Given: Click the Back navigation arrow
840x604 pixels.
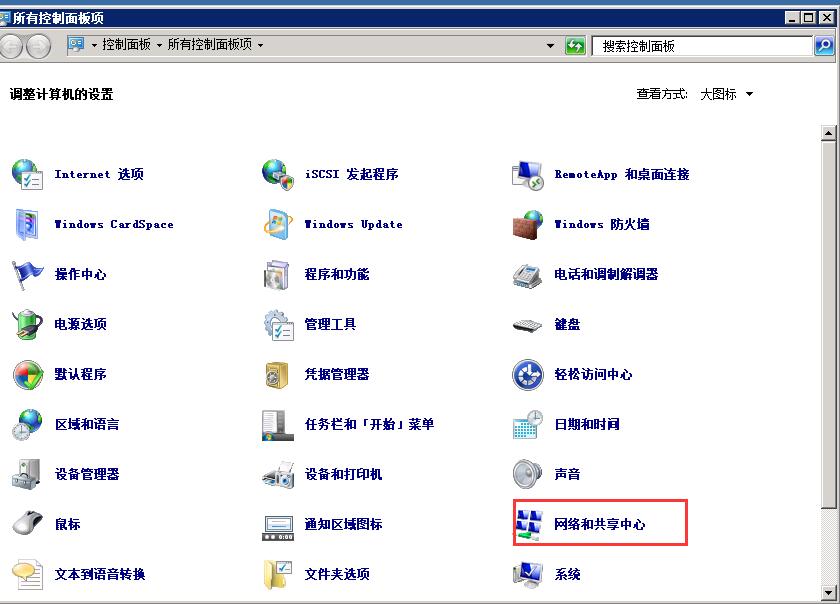Looking at the screenshot, I should pyautogui.click(x=12, y=47).
